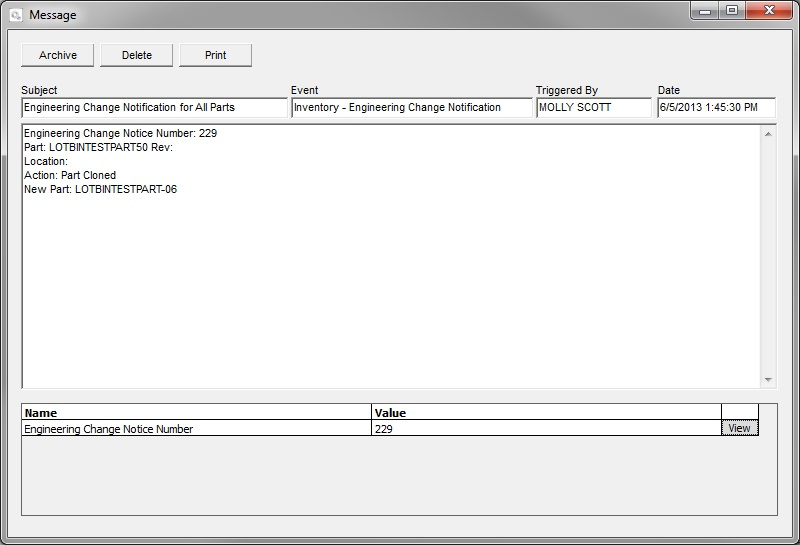Delete this message

137,55
